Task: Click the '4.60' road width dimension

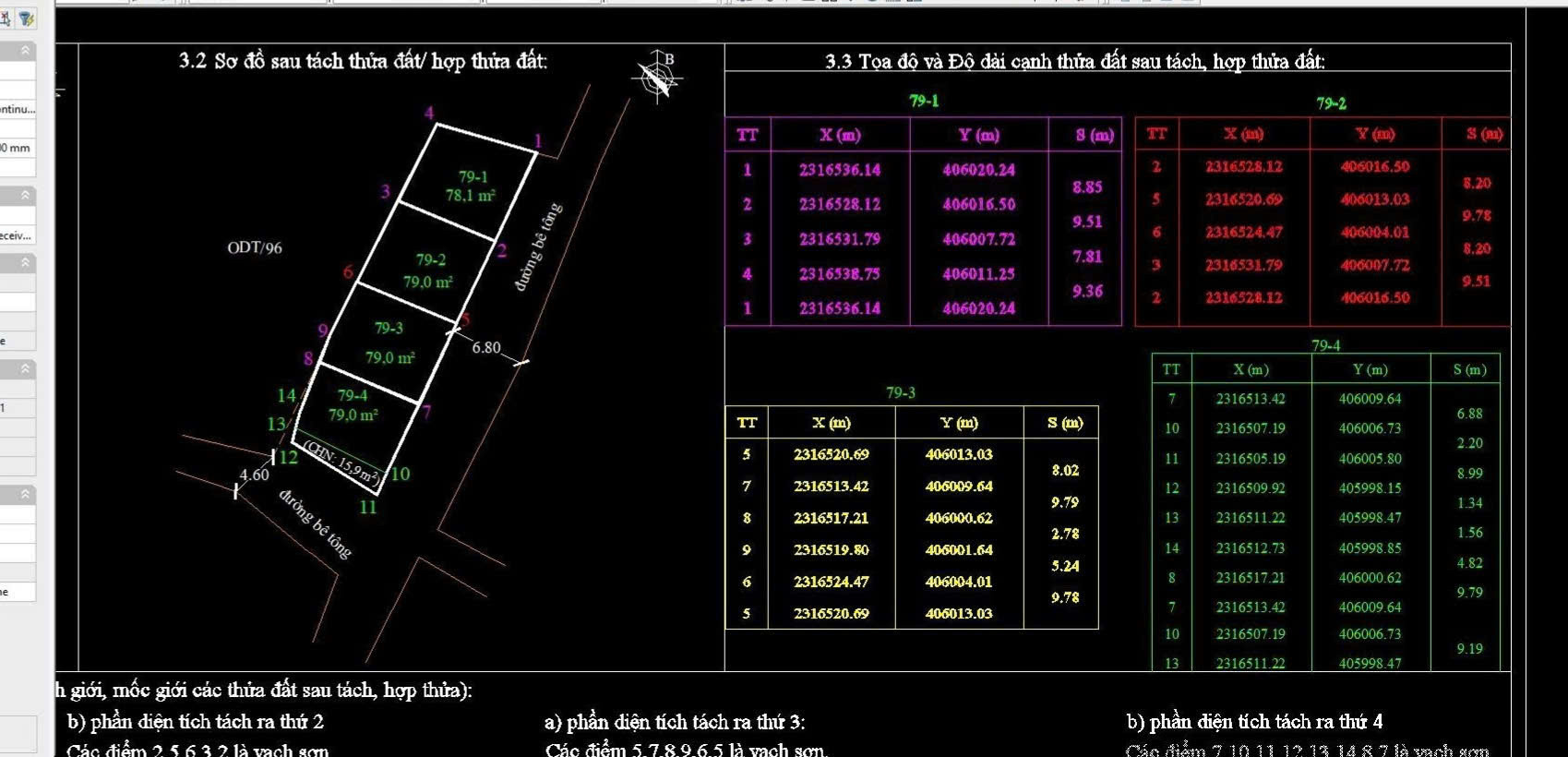Action: [255, 475]
